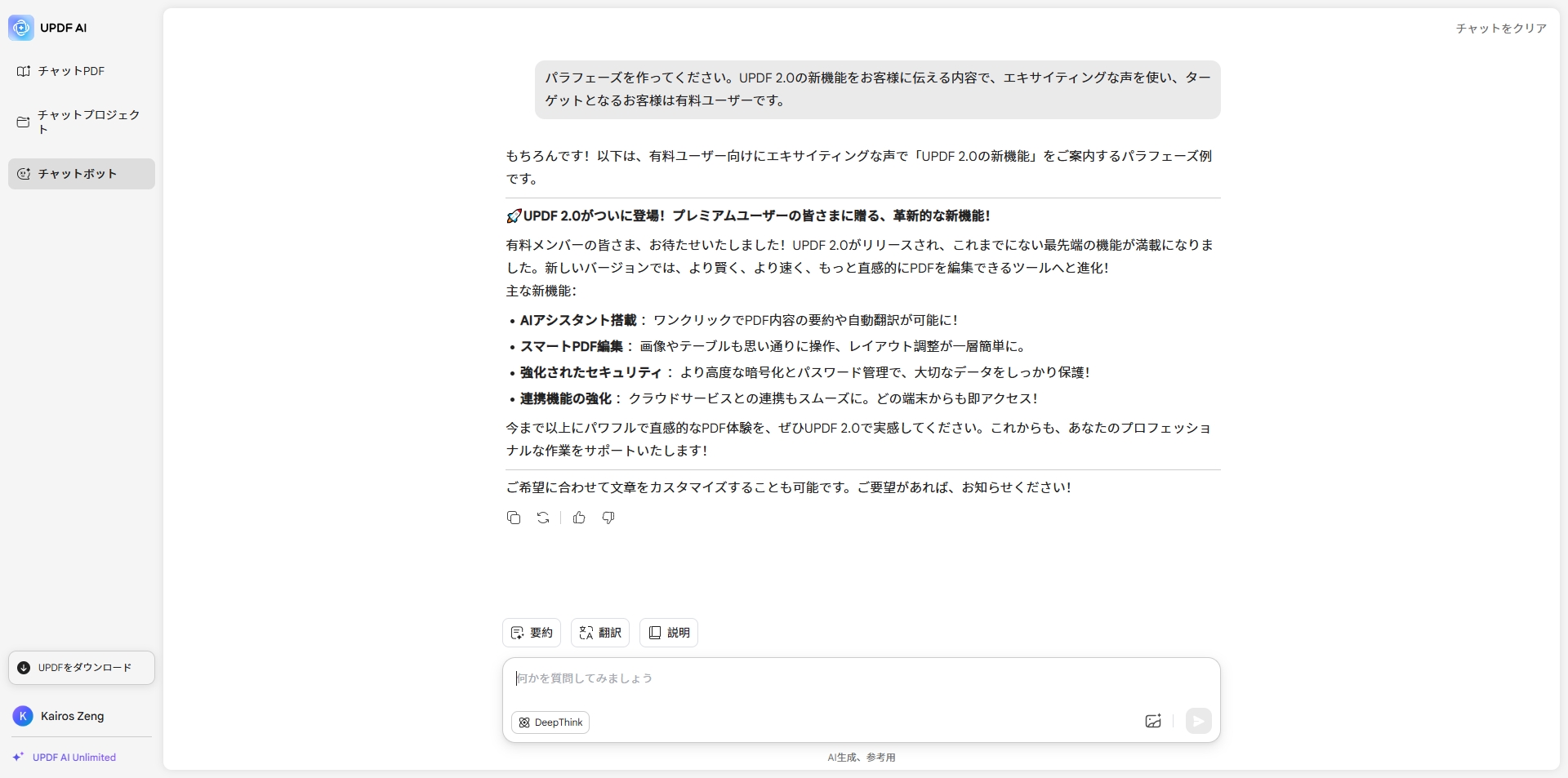Click the send message arrow button
The image size is (1568, 778).
(x=1198, y=721)
